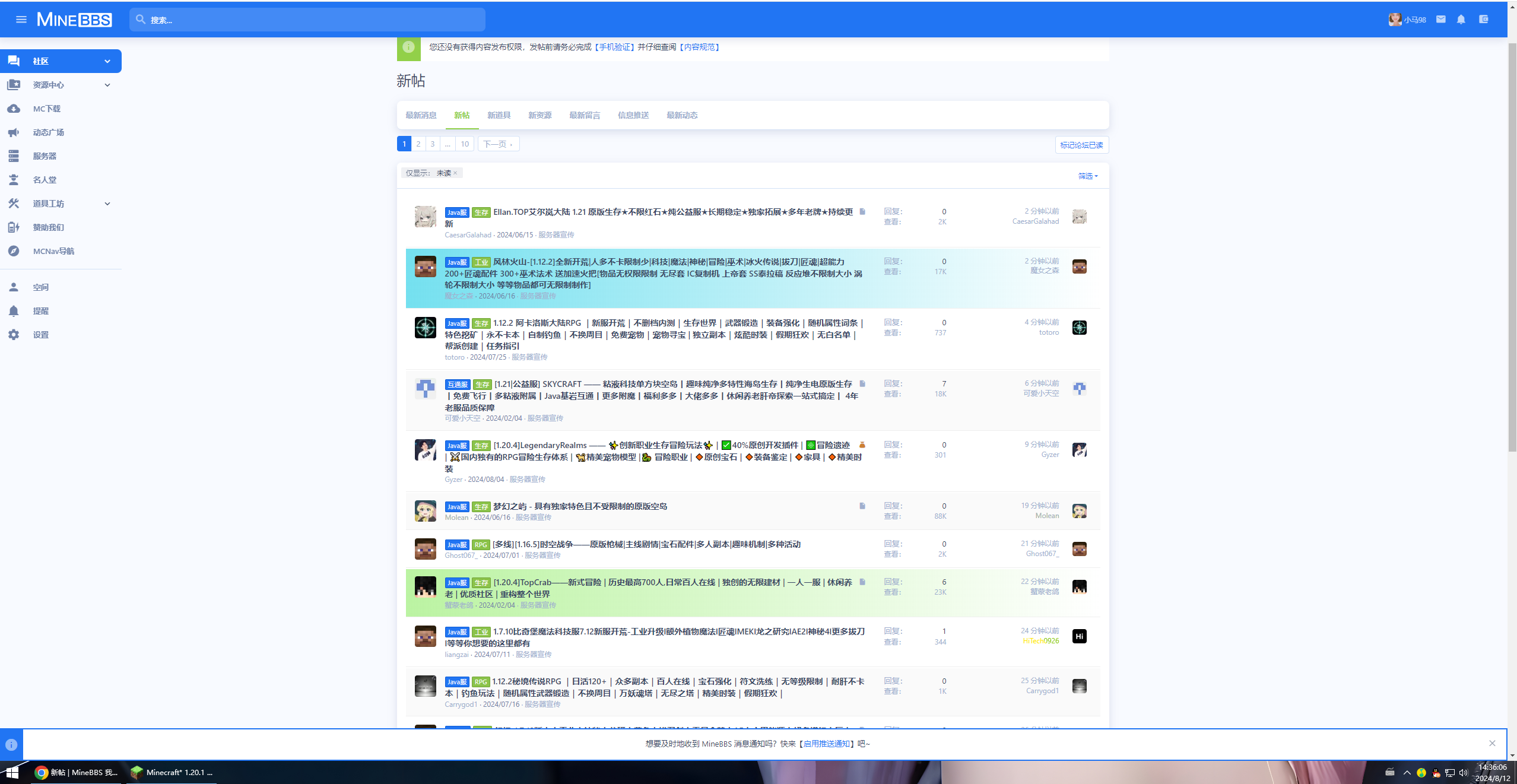The image size is (1517, 784).
Task: Click the clock and date in taskbar
Action: pyautogui.click(x=1493, y=773)
